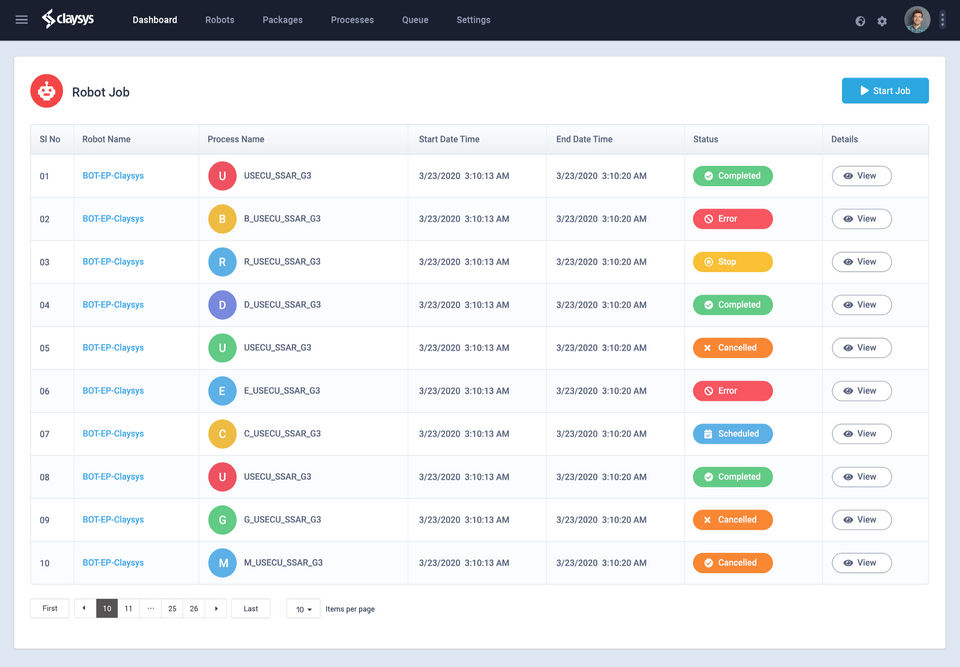960x667 pixels.
Task: View details for row 08
Action: point(861,477)
